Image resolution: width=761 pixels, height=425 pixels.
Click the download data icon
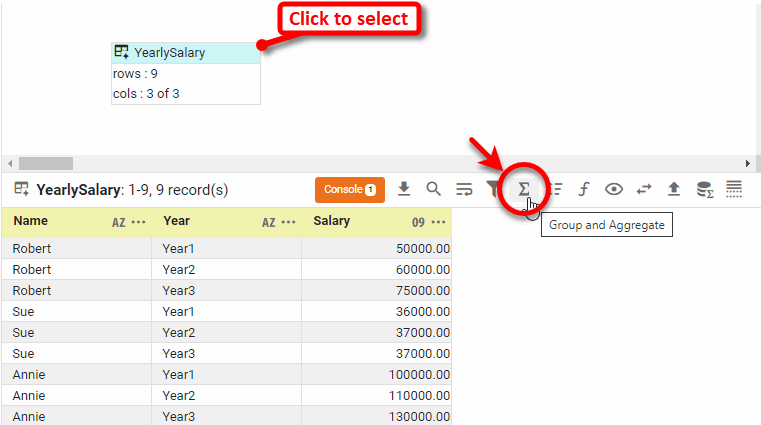coord(404,189)
